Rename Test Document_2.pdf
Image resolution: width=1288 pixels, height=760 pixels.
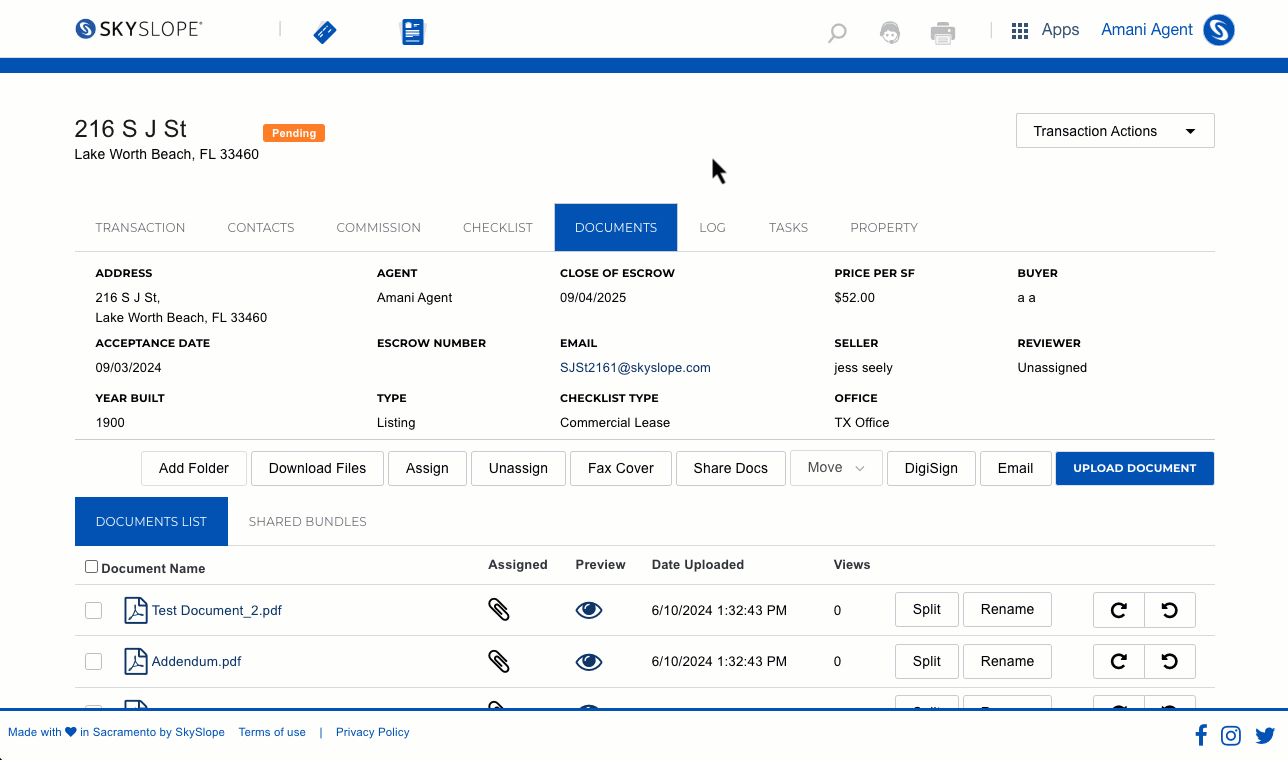click(x=1007, y=609)
